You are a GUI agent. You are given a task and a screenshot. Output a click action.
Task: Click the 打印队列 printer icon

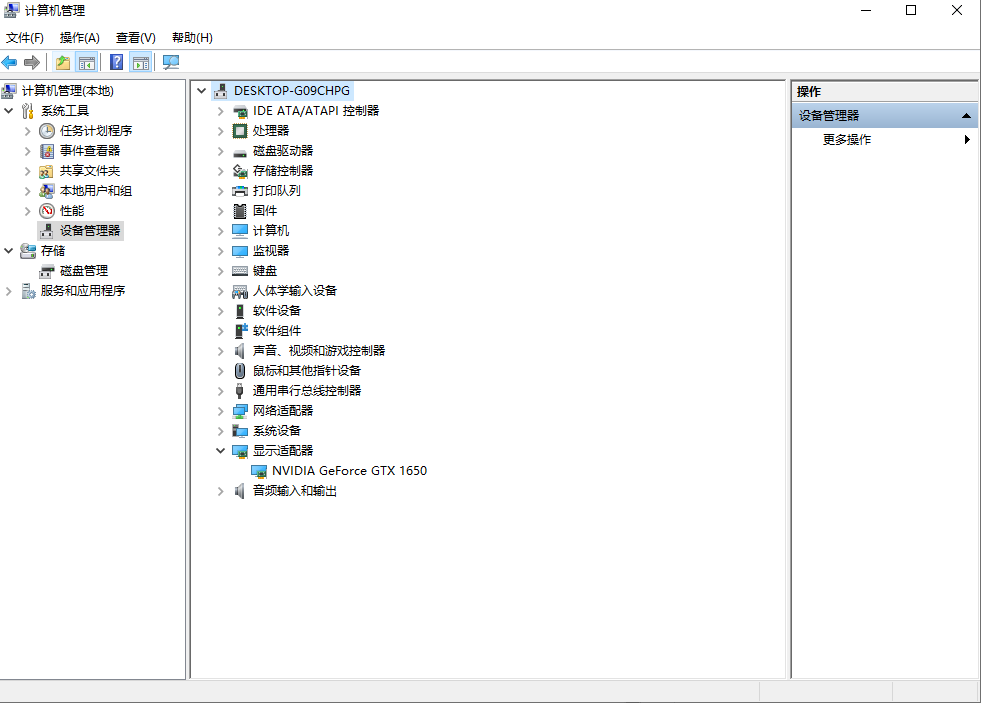click(240, 191)
